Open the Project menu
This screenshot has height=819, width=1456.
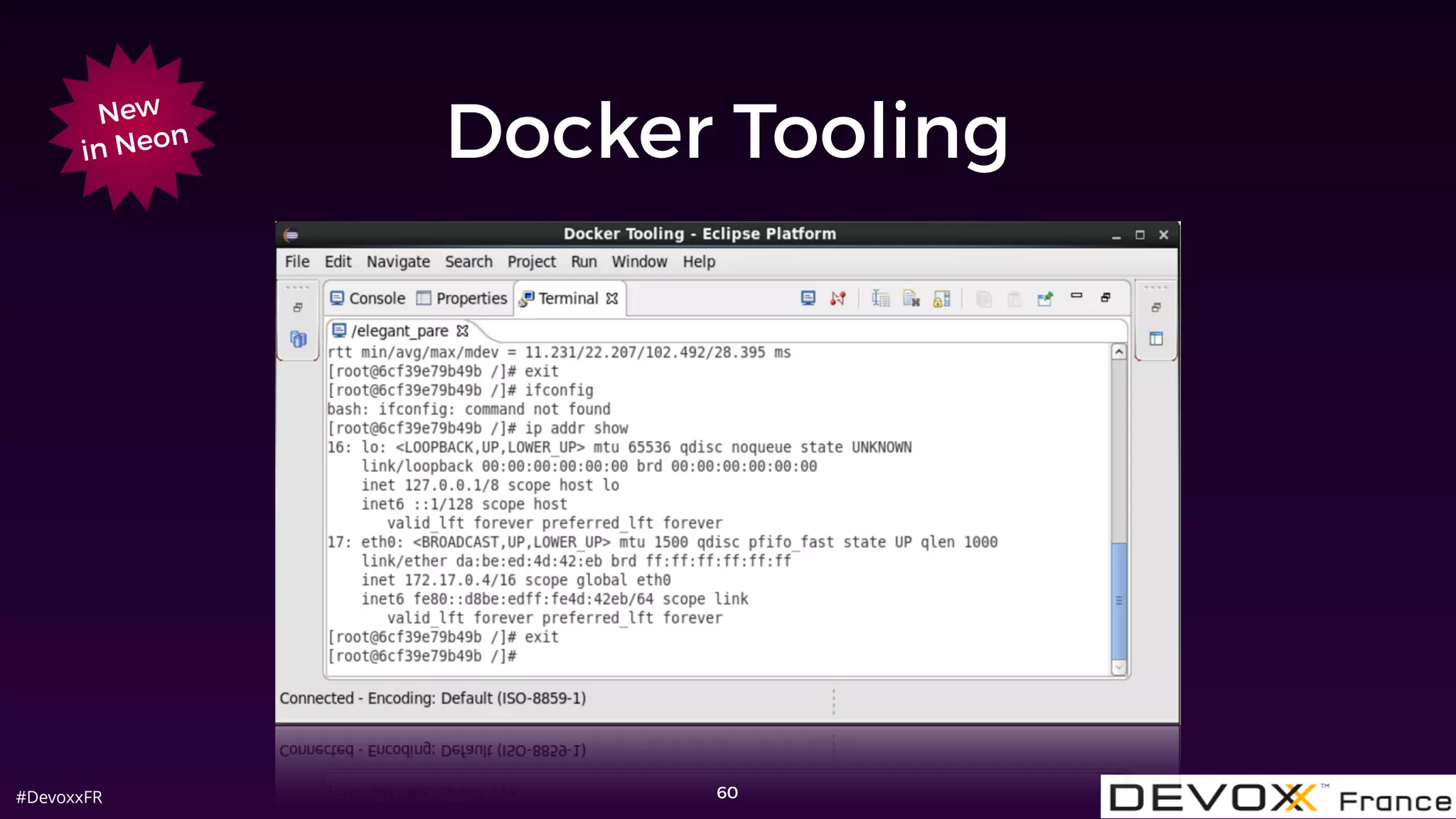[x=531, y=262]
